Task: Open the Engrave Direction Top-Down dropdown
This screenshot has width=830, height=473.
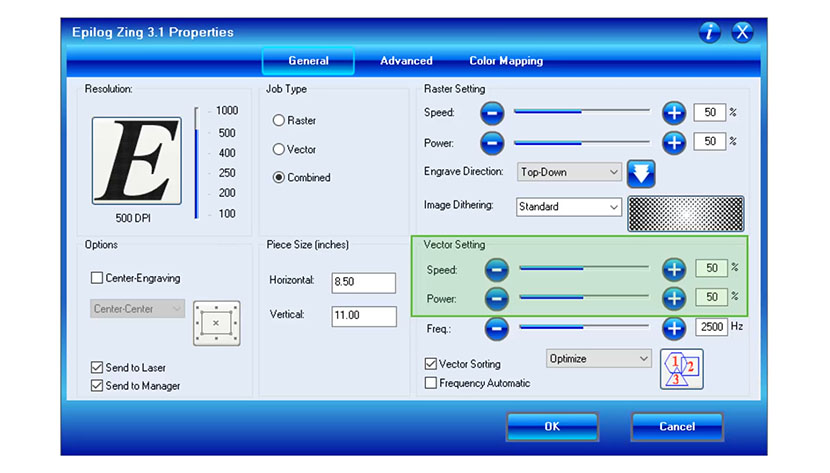Action: point(569,172)
